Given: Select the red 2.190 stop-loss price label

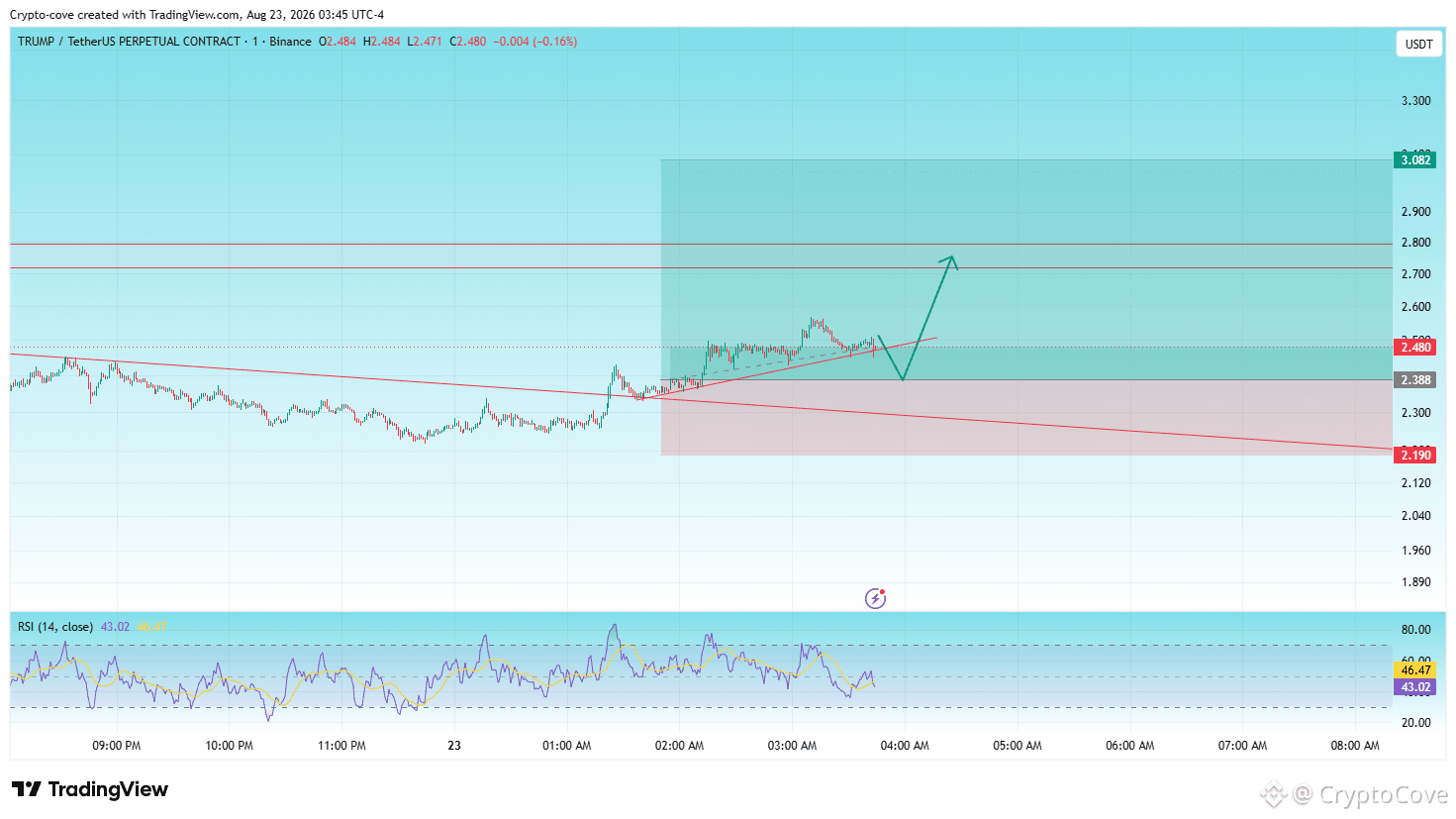Looking at the screenshot, I should [1415, 456].
